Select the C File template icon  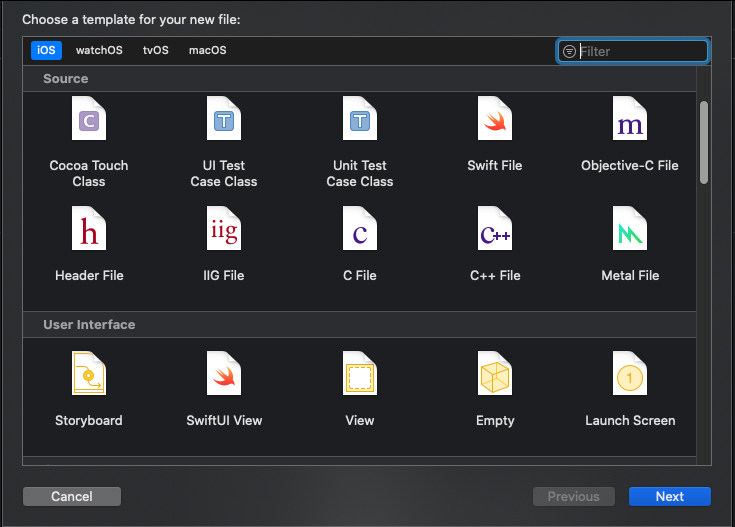click(360, 228)
